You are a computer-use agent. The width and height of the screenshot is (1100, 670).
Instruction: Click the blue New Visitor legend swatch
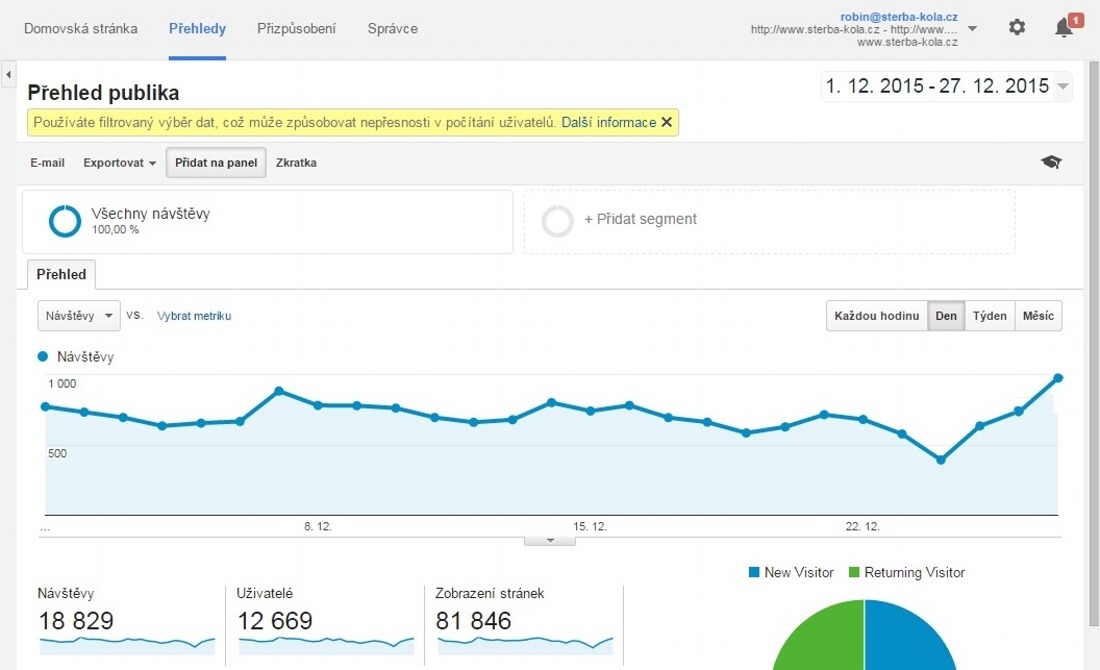coord(754,572)
